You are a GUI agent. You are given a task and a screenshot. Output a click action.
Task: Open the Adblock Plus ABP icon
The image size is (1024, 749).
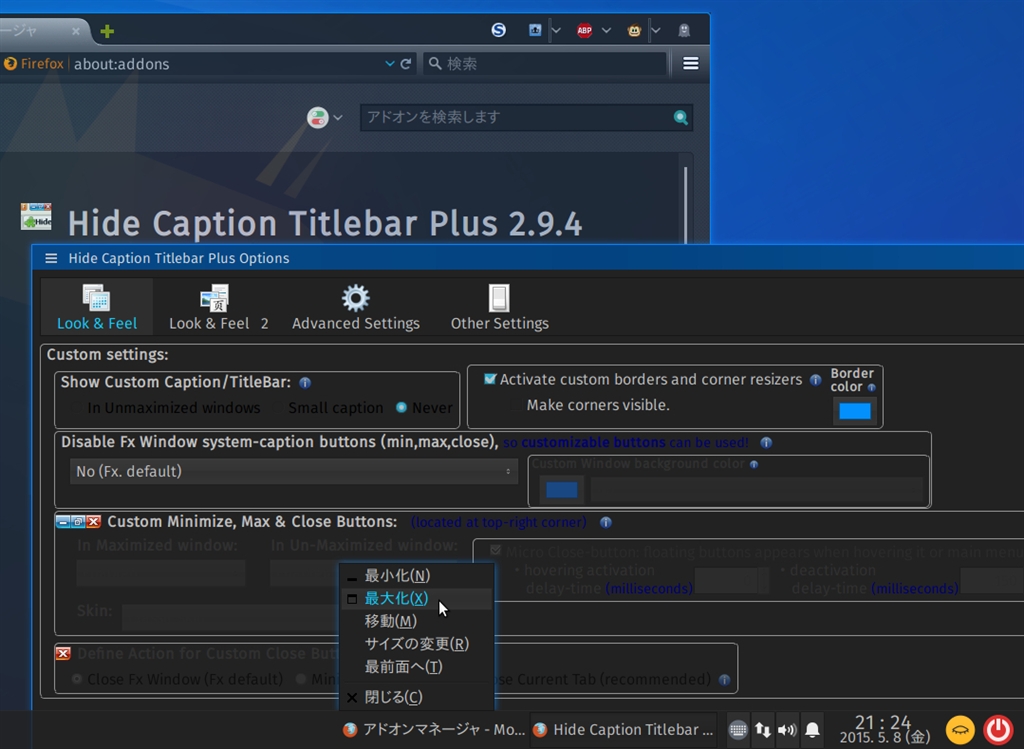(x=584, y=30)
